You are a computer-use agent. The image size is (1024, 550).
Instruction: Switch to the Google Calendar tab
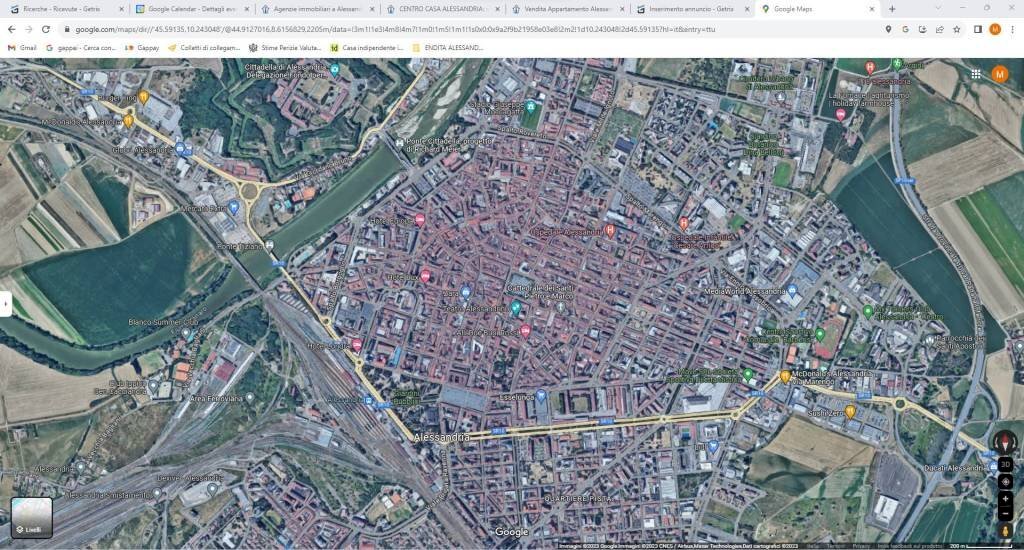click(192, 9)
